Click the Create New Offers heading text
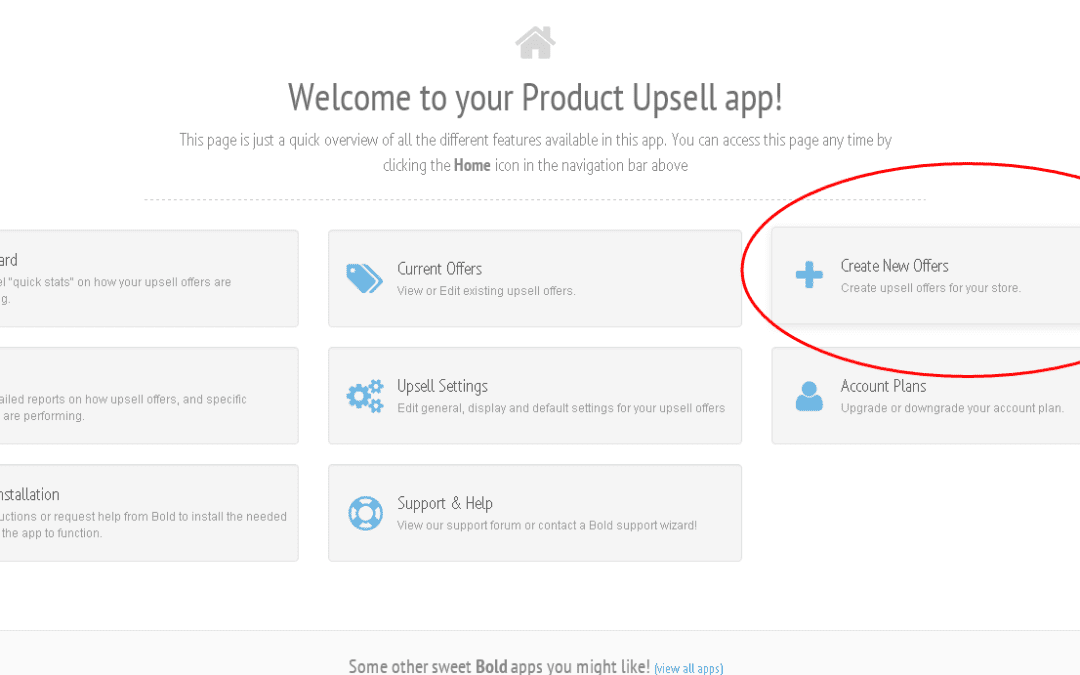This screenshot has height=675, width=1080. pyautogui.click(x=894, y=266)
